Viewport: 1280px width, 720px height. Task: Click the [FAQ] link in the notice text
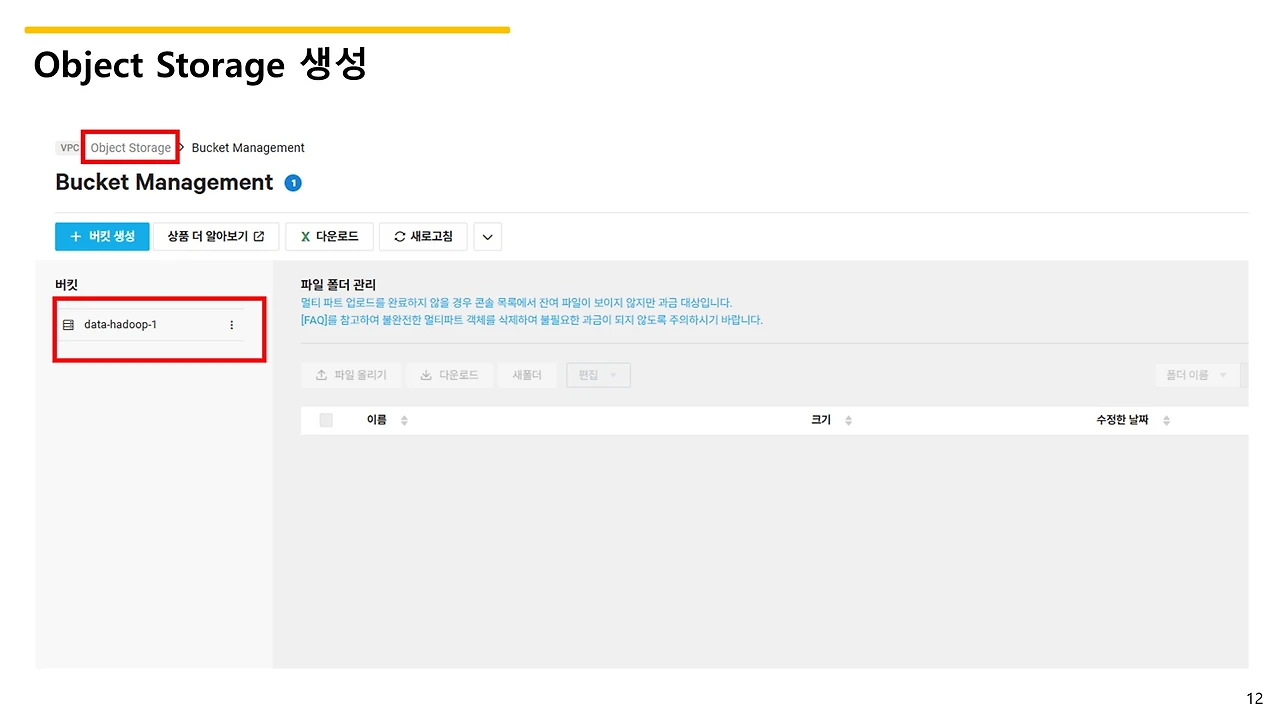[x=312, y=320]
